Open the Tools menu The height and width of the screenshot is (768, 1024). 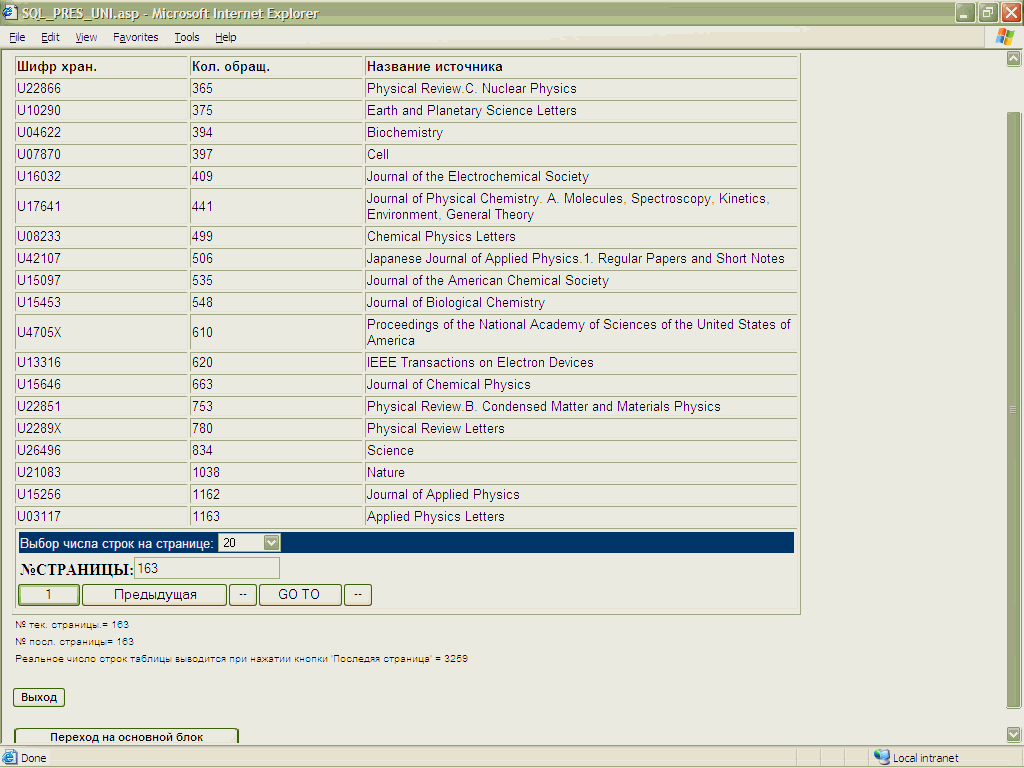pos(186,37)
